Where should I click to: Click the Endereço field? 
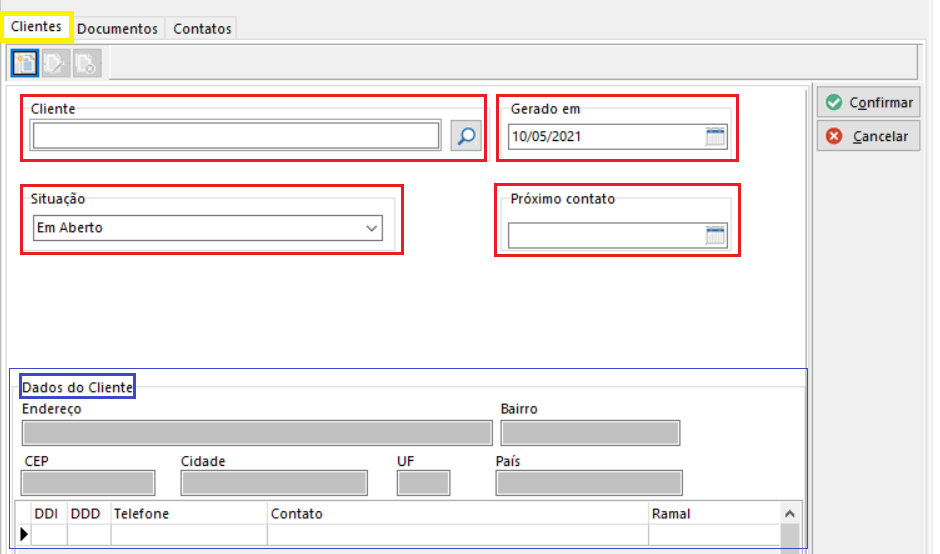(257, 433)
